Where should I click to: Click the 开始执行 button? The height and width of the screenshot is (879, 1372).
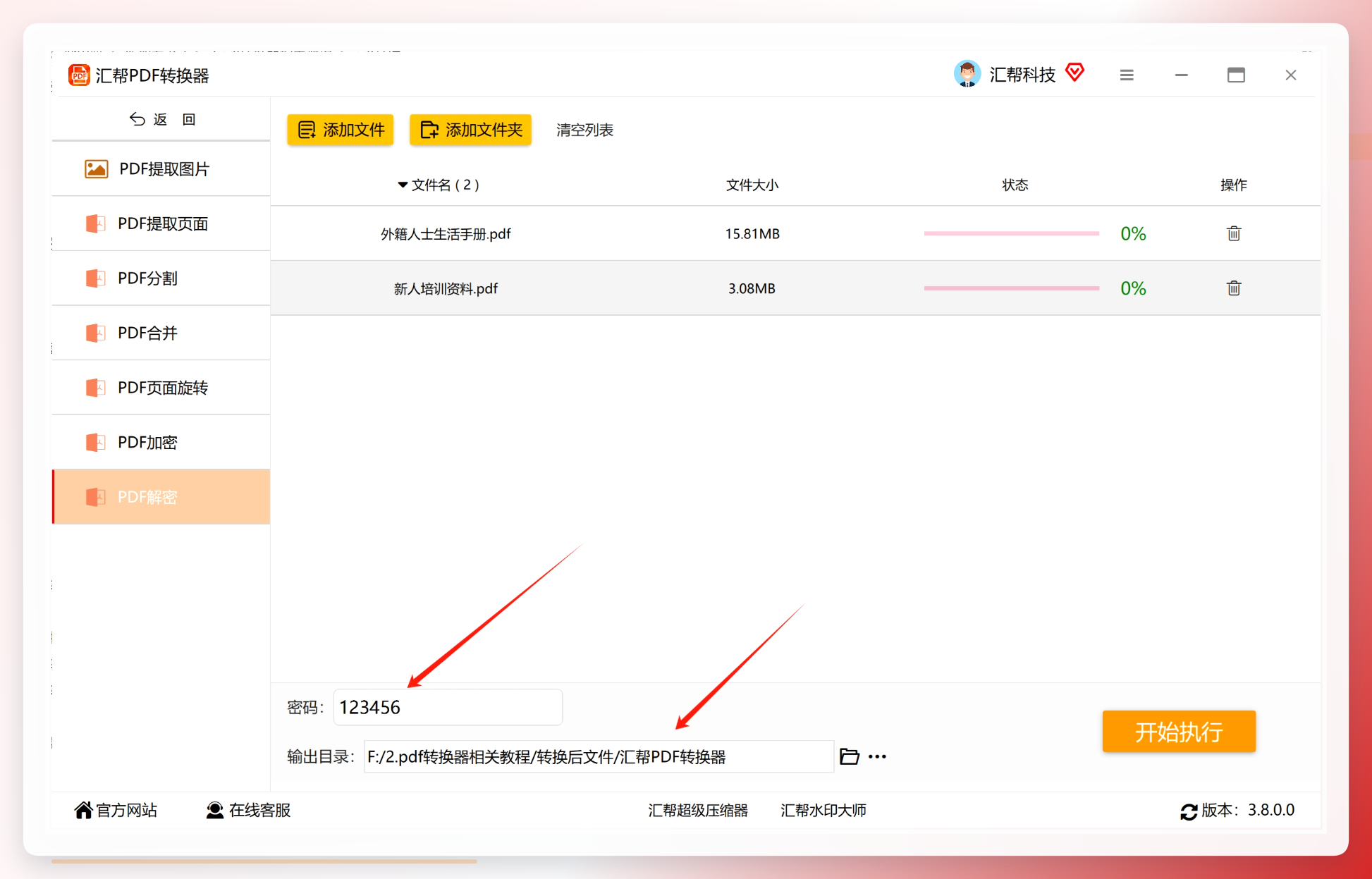tap(1179, 732)
